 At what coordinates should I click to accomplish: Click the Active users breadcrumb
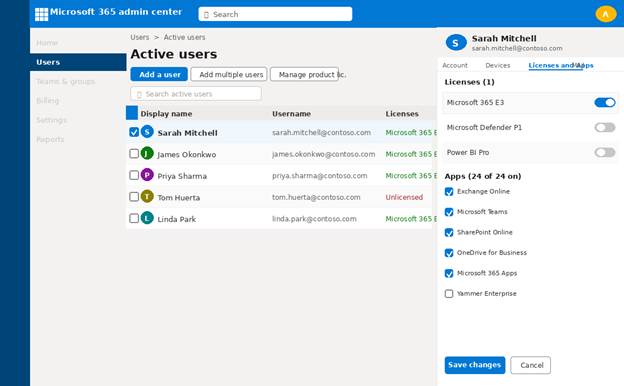tap(184, 37)
